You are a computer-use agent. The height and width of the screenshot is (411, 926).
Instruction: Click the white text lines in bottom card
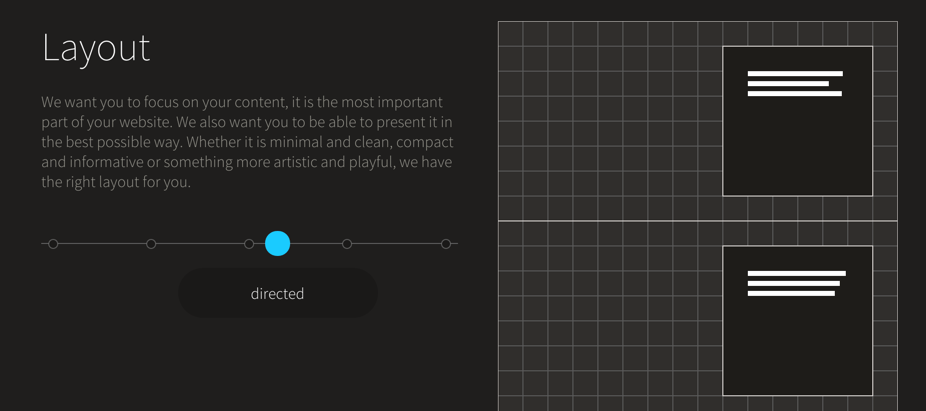796,283
